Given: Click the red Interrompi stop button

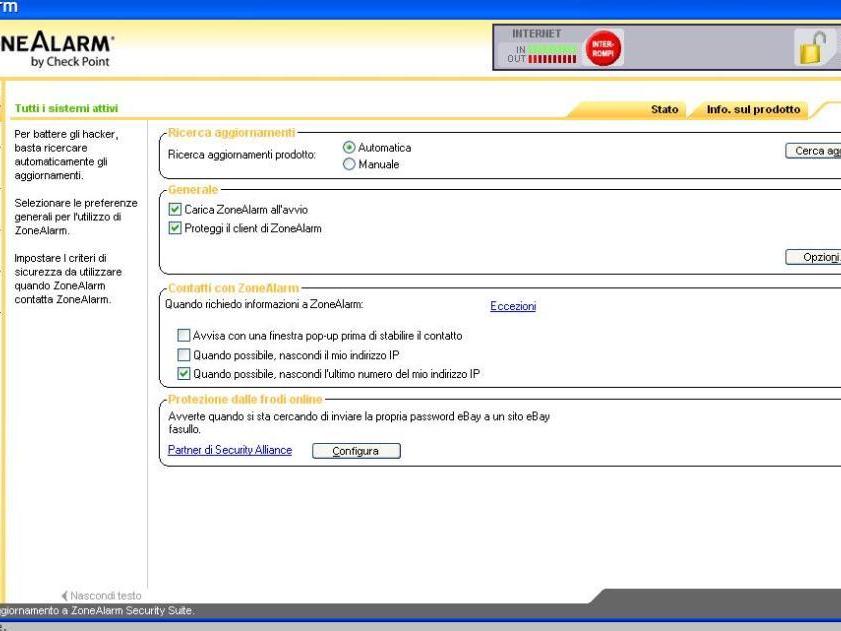Looking at the screenshot, I should [603, 48].
